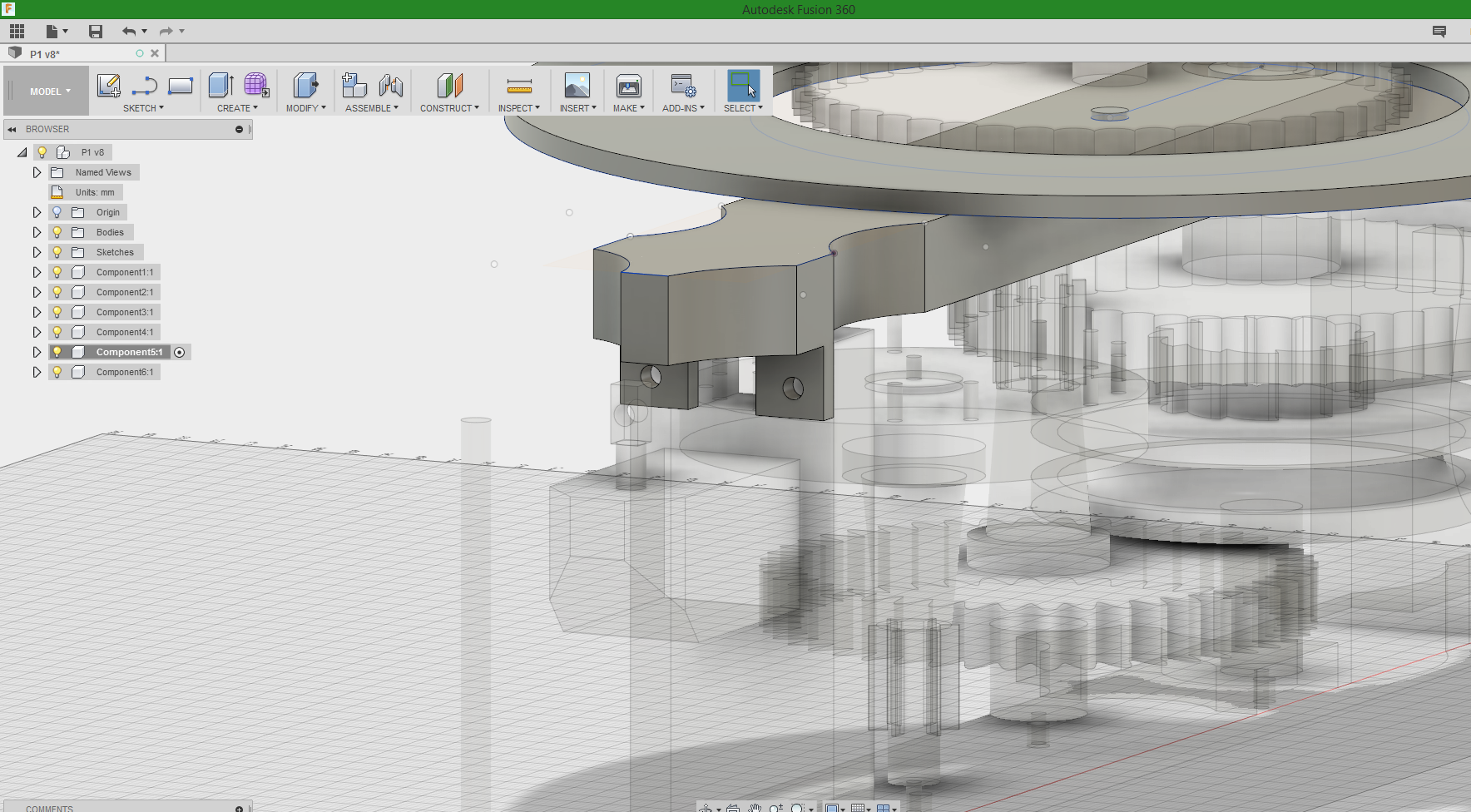Toggle Origin folder visibility lightbulb
1471x812 pixels.
57,212
